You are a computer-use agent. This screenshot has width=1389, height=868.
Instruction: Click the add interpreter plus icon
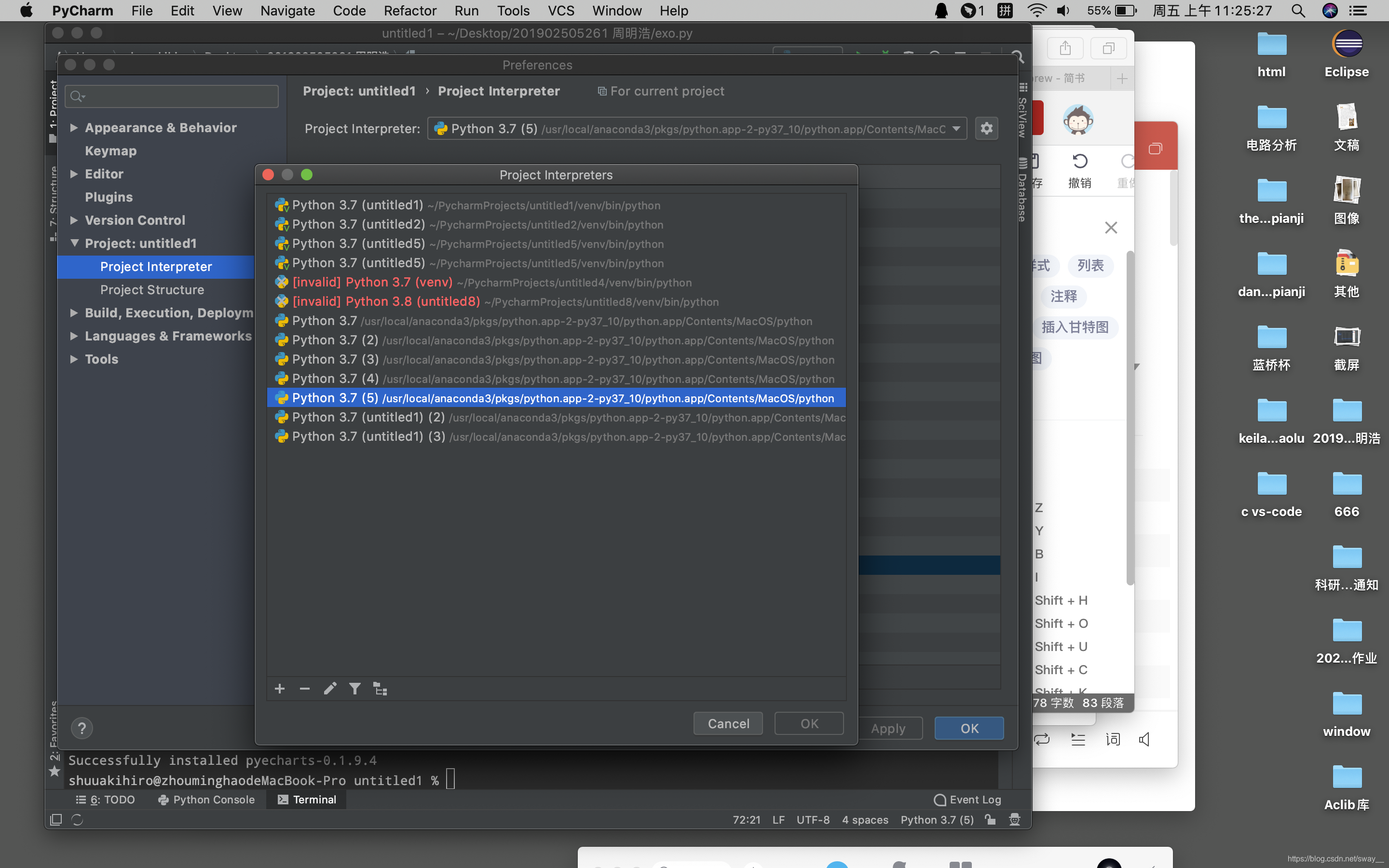(x=280, y=689)
